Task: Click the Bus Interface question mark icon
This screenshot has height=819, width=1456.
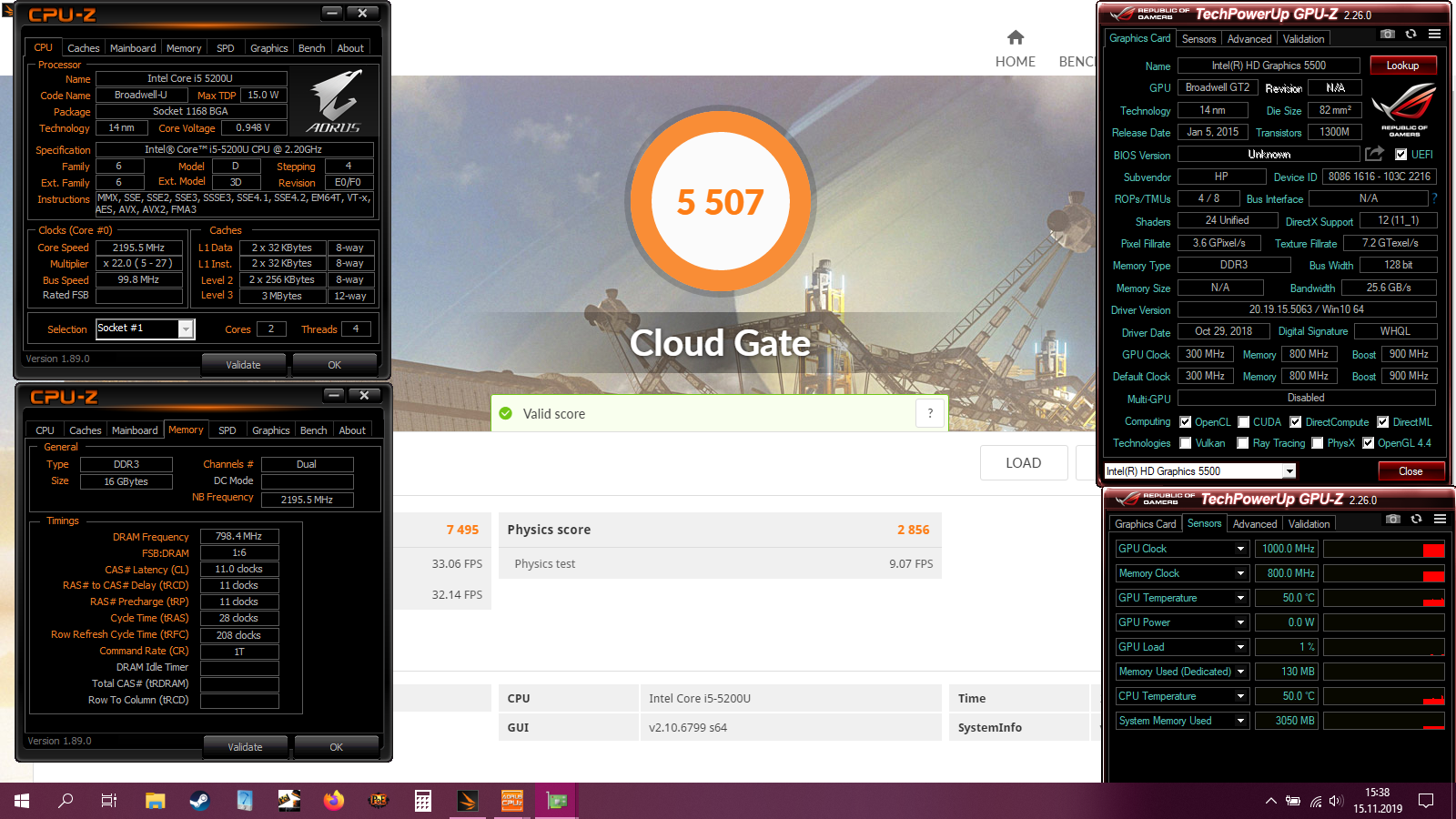Action: click(x=1434, y=198)
